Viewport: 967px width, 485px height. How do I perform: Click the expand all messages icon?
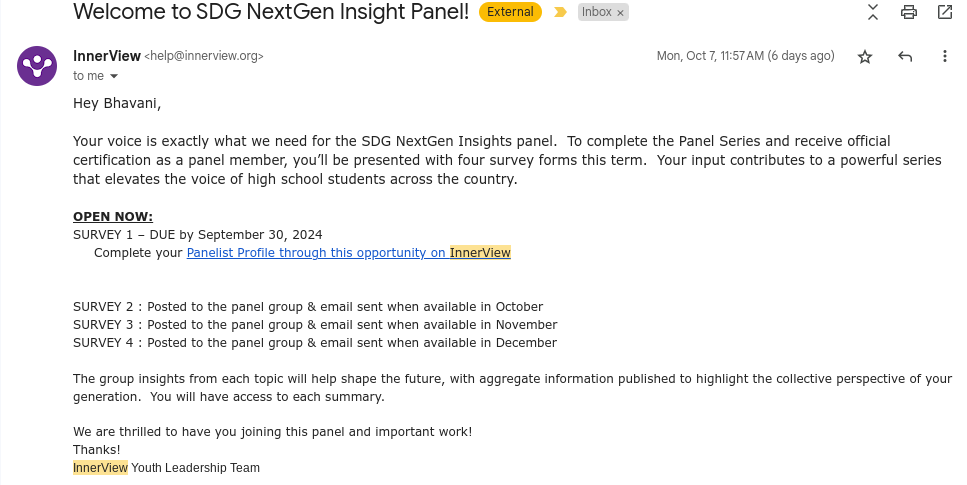coord(873,12)
